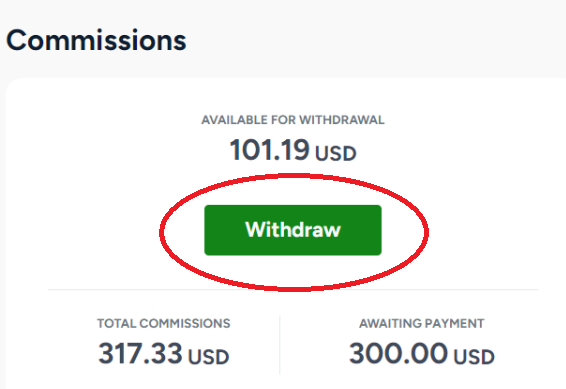This screenshot has width=566, height=389.
Task: Click the Available for Withdrawal label
Action: (x=293, y=120)
